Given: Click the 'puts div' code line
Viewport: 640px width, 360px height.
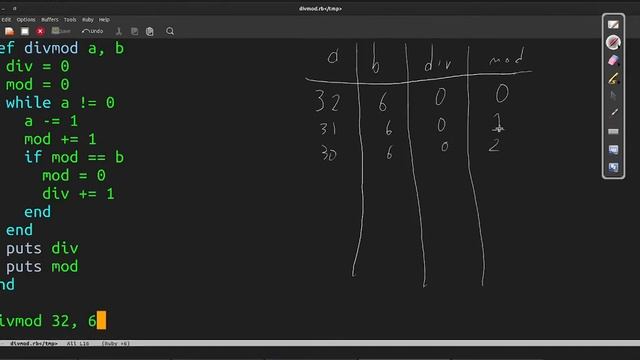Looking at the screenshot, I should point(42,249).
